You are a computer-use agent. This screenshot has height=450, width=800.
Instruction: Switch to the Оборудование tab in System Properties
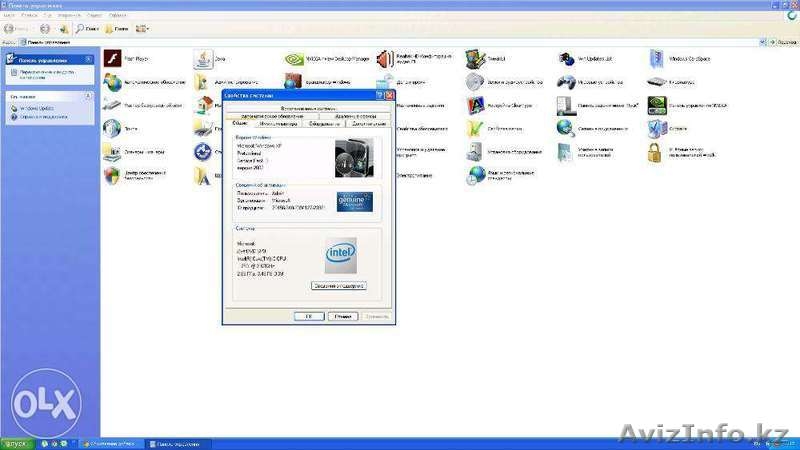point(323,124)
